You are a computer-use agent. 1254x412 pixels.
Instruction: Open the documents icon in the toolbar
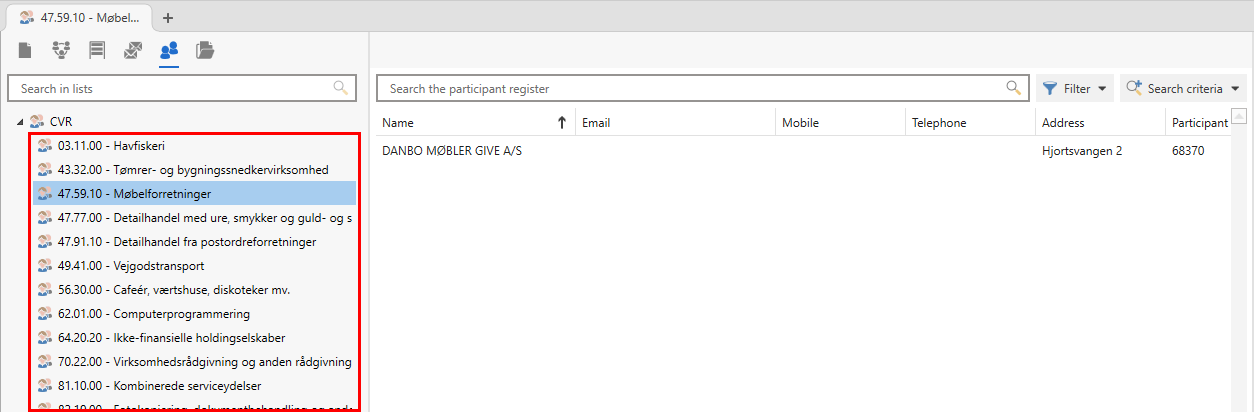(25, 50)
